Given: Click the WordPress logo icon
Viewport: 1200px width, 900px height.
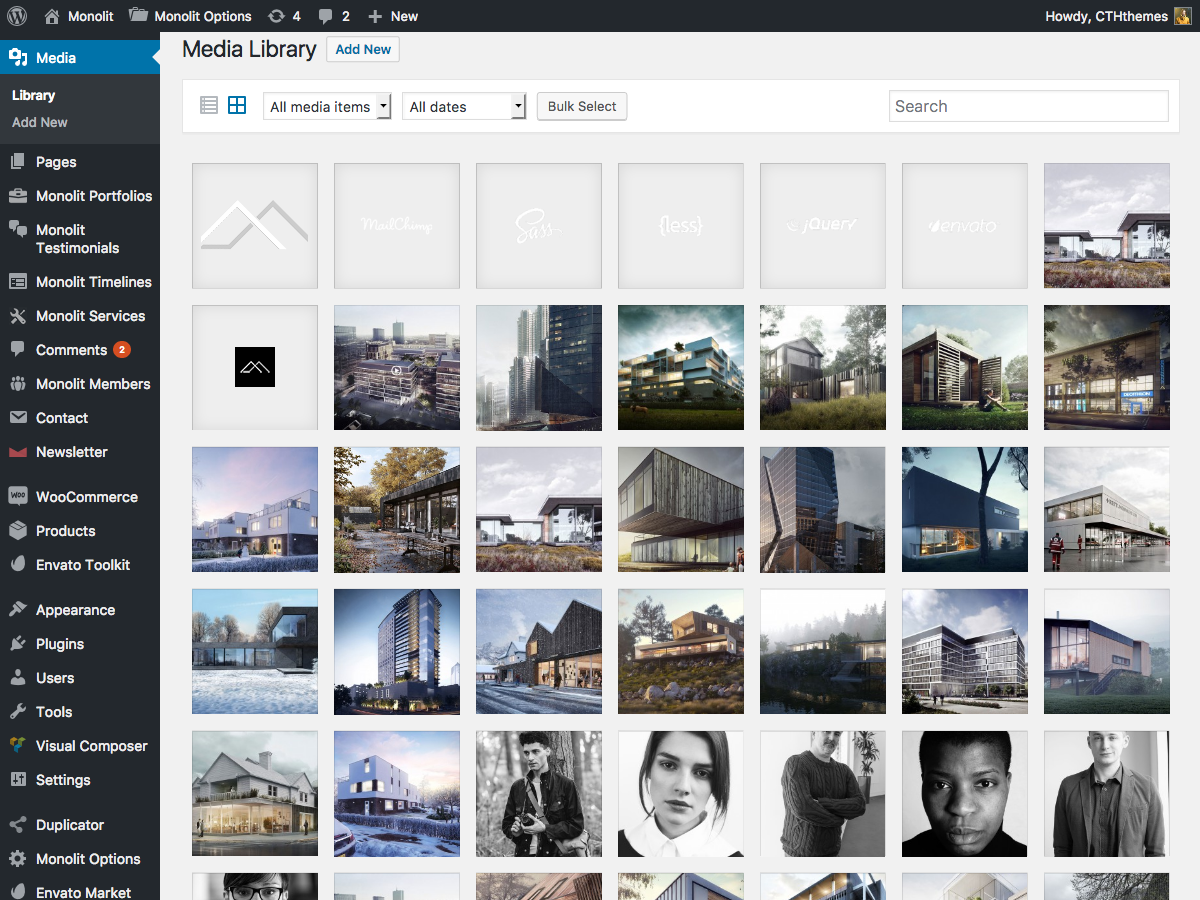Looking at the screenshot, I should pyautogui.click(x=16, y=16).
